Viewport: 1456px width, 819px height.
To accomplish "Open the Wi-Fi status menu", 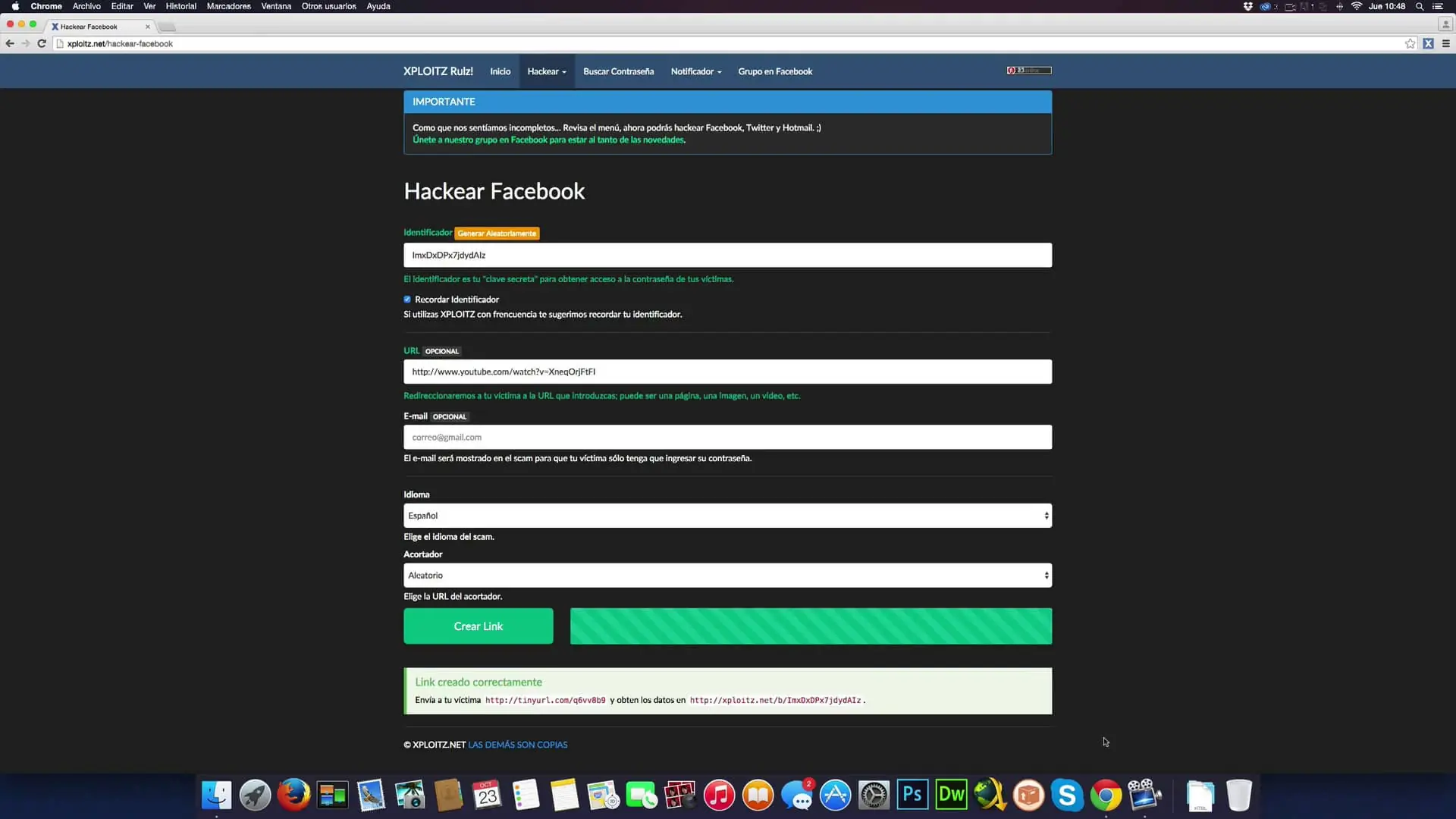I will pyautogui.click(x=1357, y=6).
